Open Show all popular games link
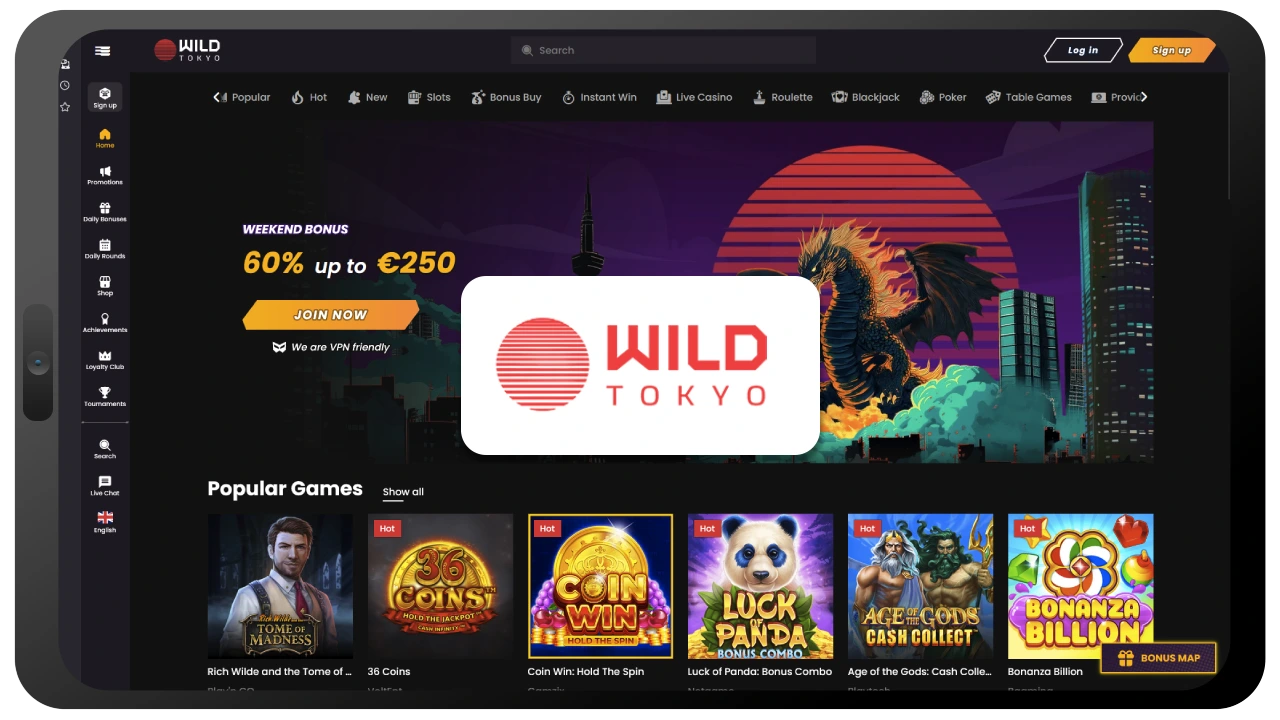 point(403,492)
